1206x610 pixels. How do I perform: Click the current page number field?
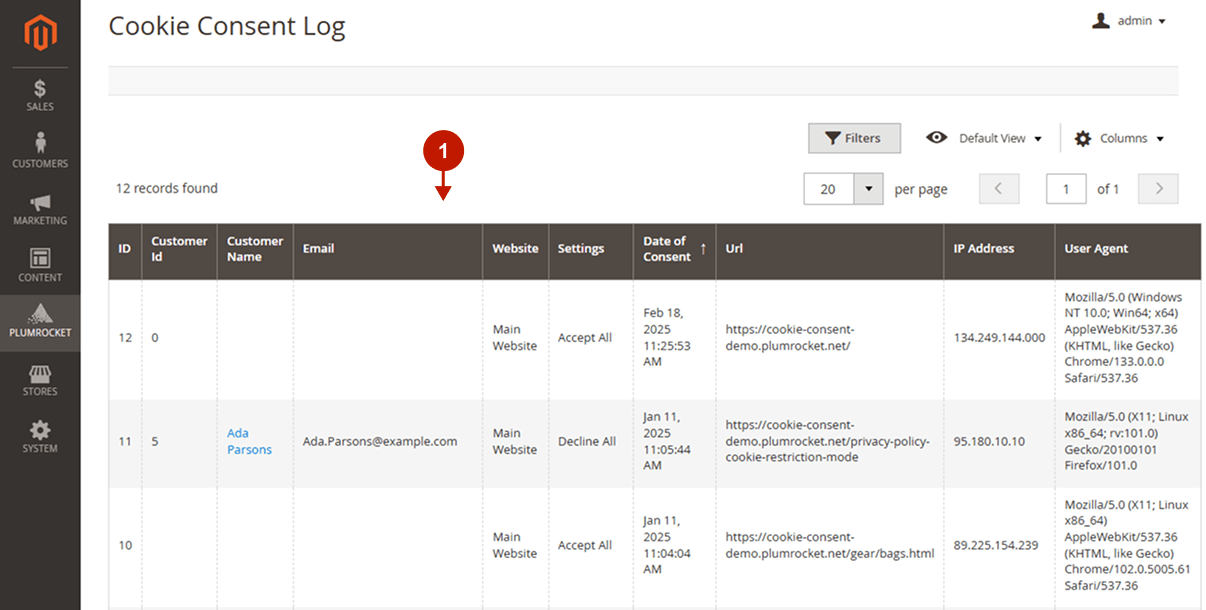[x=1066, y=189]
